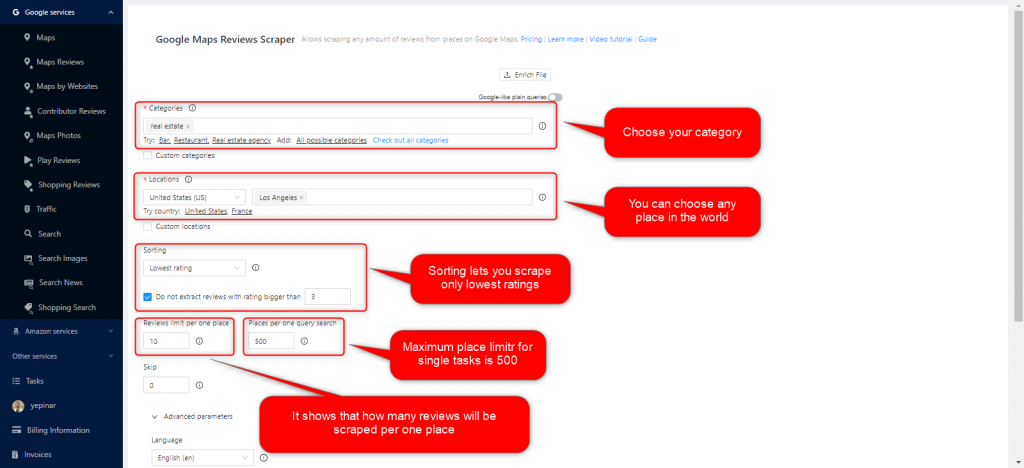This screenshot has height=468, width=1024.
Task: Toggle Google-like plain queries switch
Action: pos(555,97)
